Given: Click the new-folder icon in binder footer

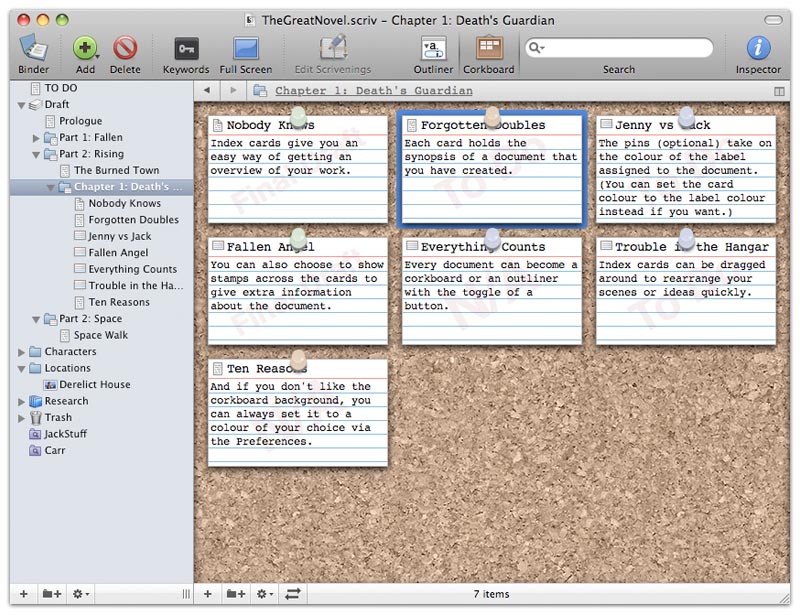Looking at the screenshot, I should tap(52, 594).
